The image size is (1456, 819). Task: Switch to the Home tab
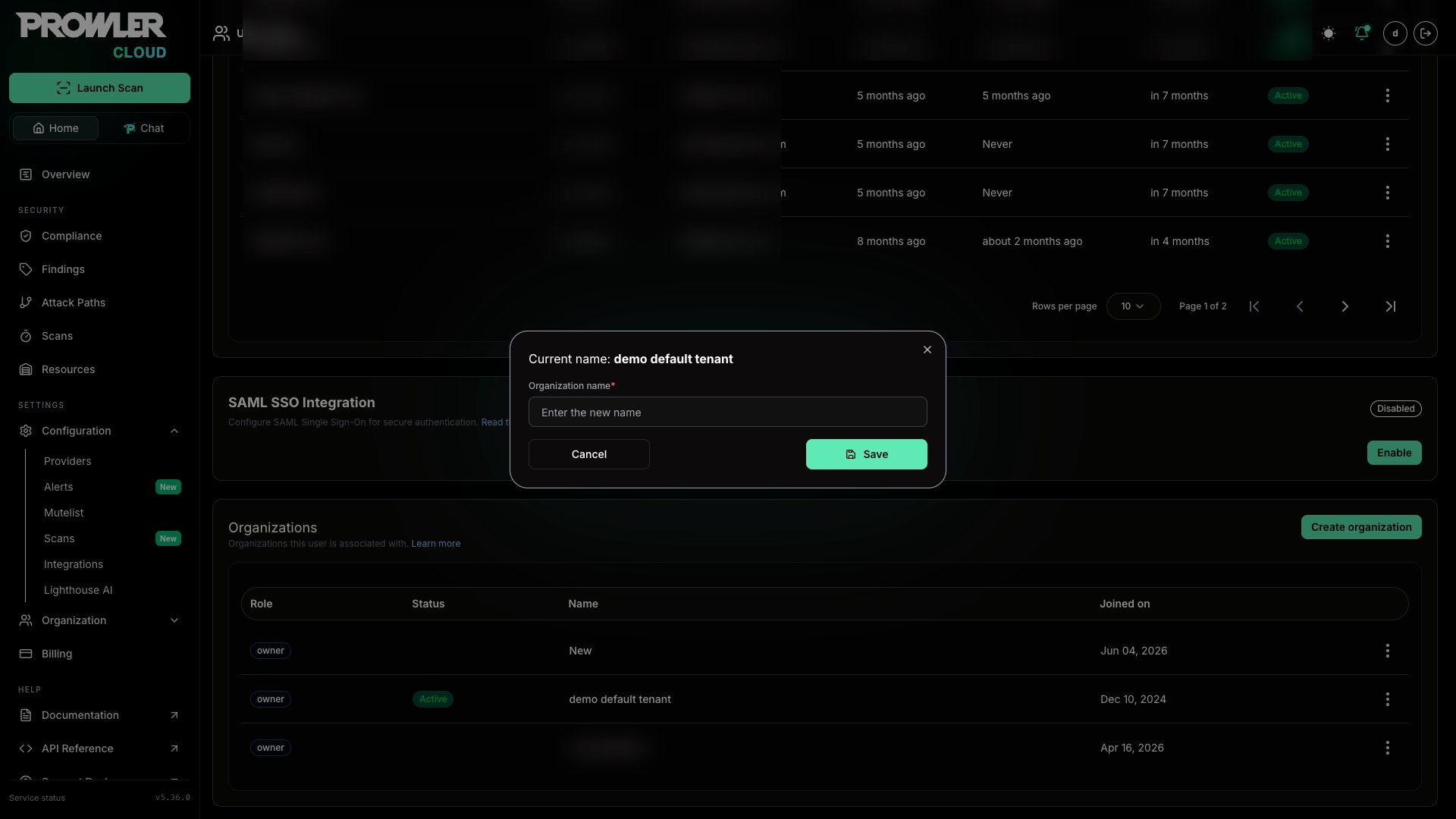pyautogui.click(x=55, y=128)
